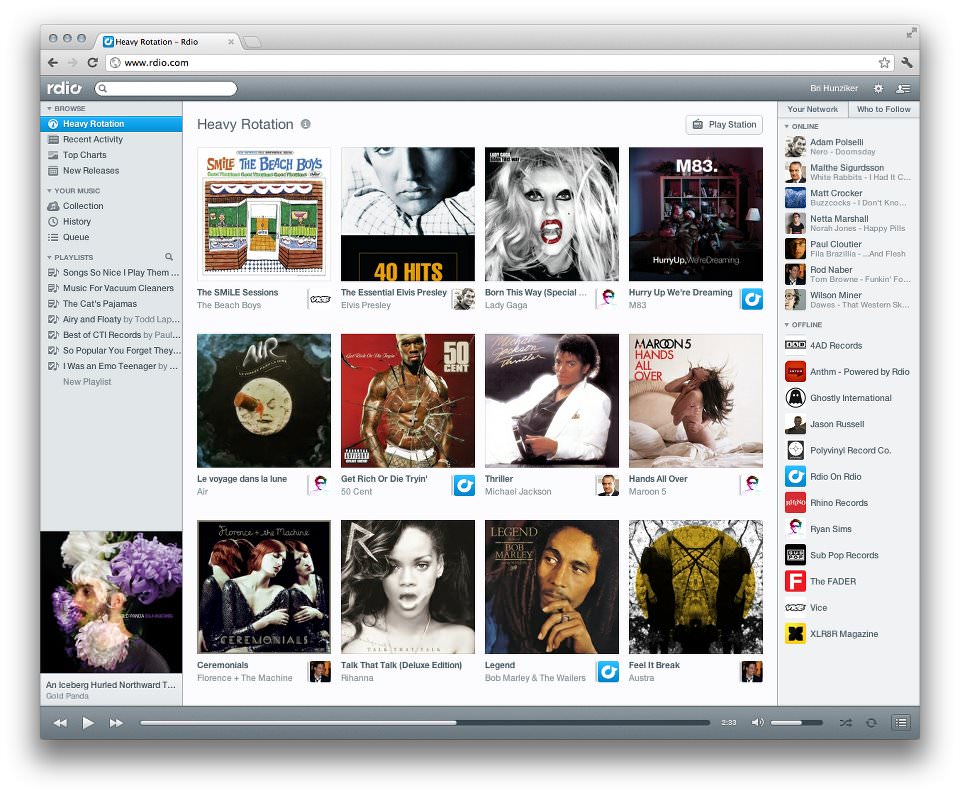Open The Cat's Pajamas playlist
The width and height of the screenshot is (960, 795).
pyautogui.click(x=113, y=304)
